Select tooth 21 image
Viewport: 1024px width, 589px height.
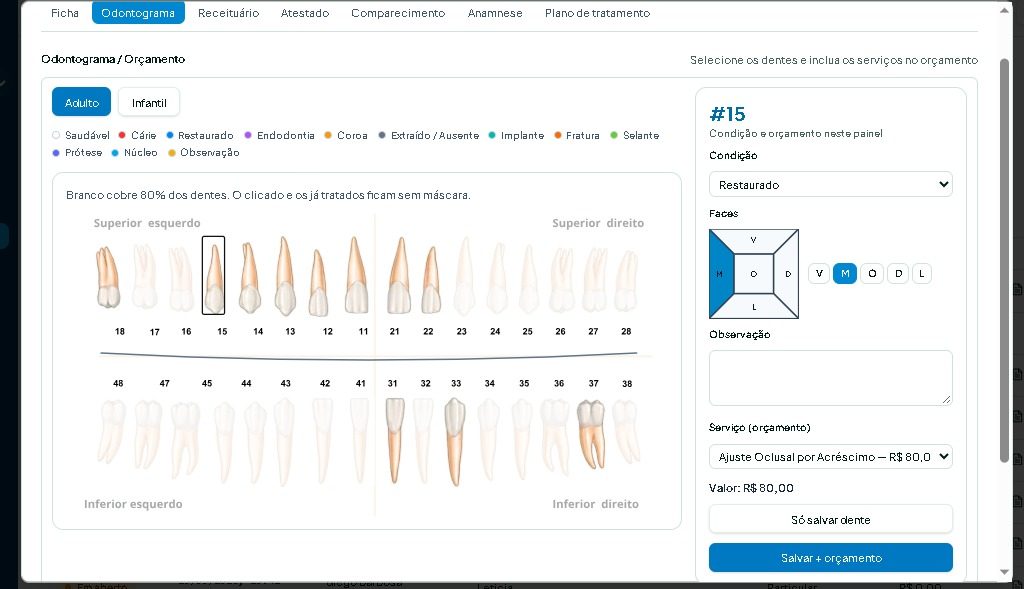pos(399,275)
